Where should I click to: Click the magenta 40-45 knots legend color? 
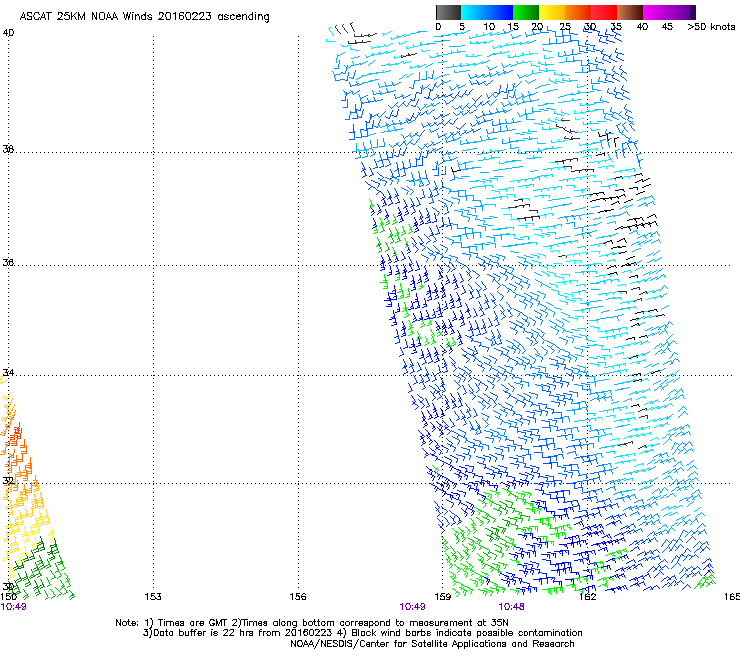point(656,12)
